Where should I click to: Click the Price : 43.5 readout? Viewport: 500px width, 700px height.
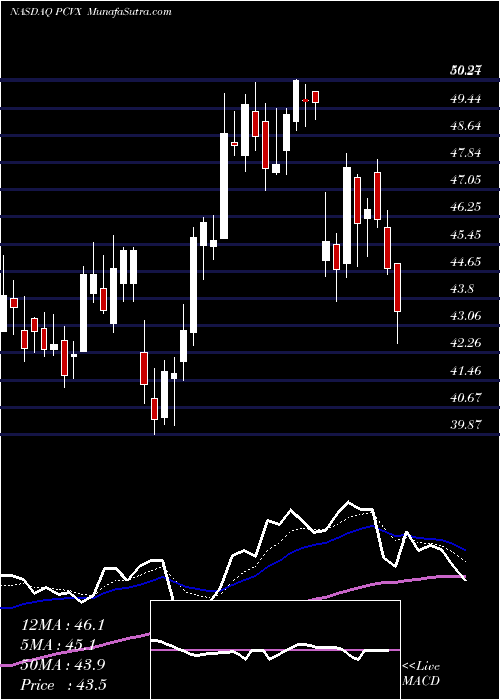tap(63, 685)
